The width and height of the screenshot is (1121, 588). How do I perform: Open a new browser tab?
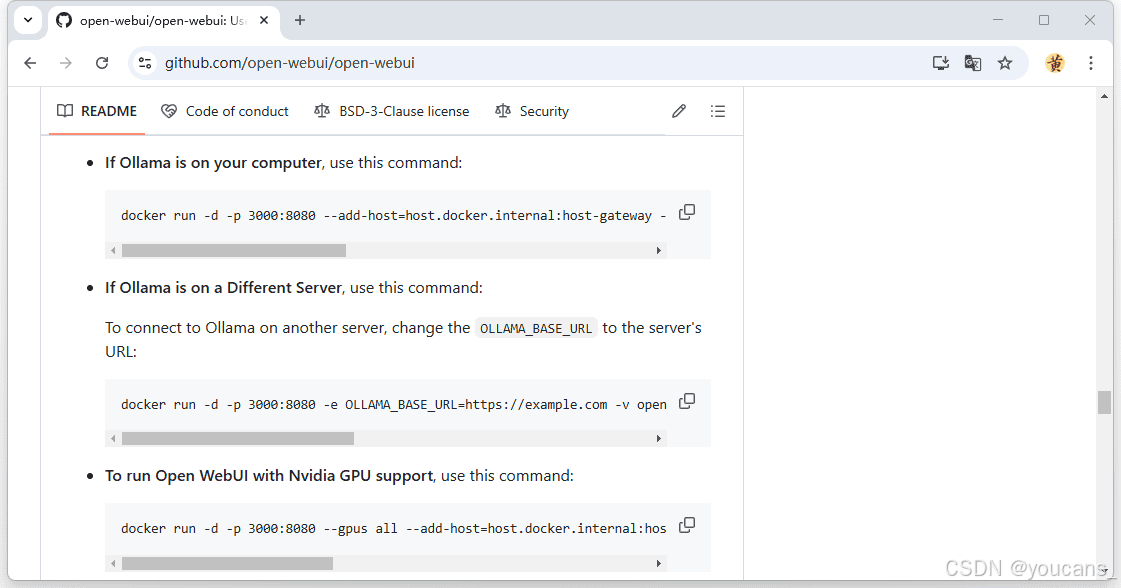pyautogui.click(x=300, y=20)
